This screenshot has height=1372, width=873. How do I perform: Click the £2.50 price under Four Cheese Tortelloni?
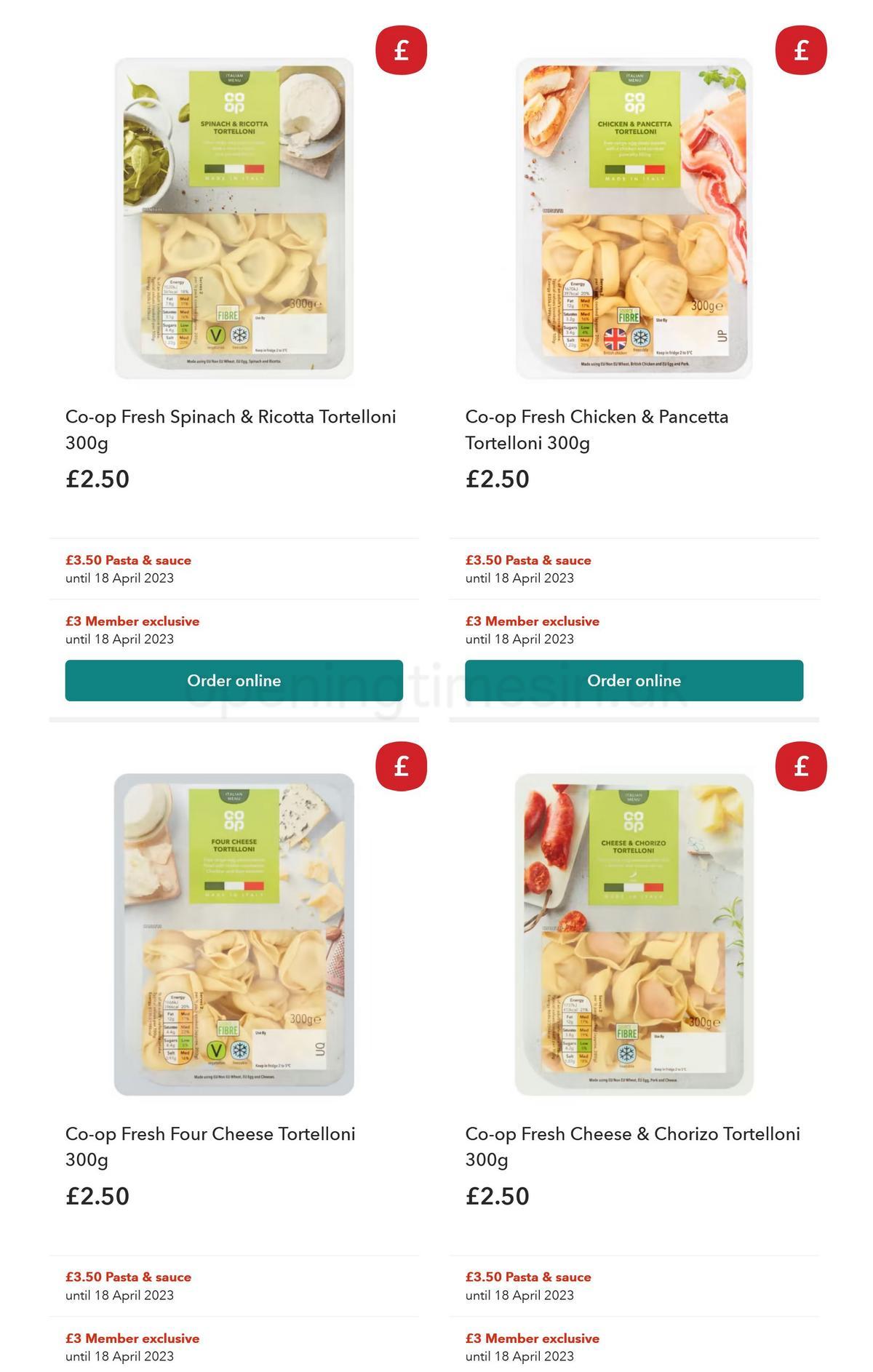(97, 1196)
